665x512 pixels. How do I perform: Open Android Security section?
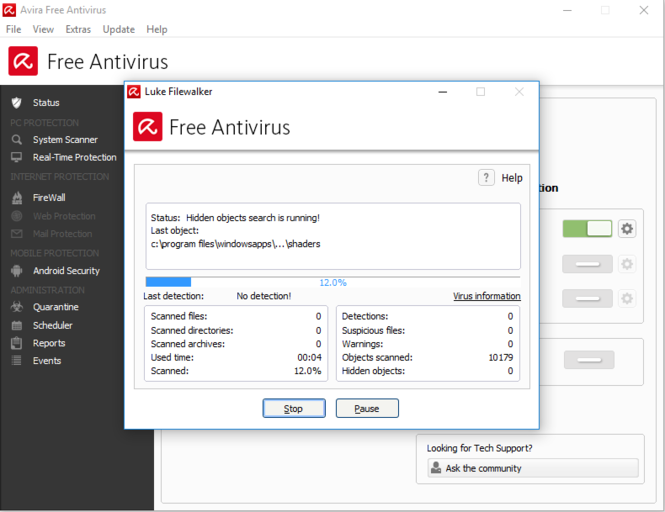click(x=67, y=271)
